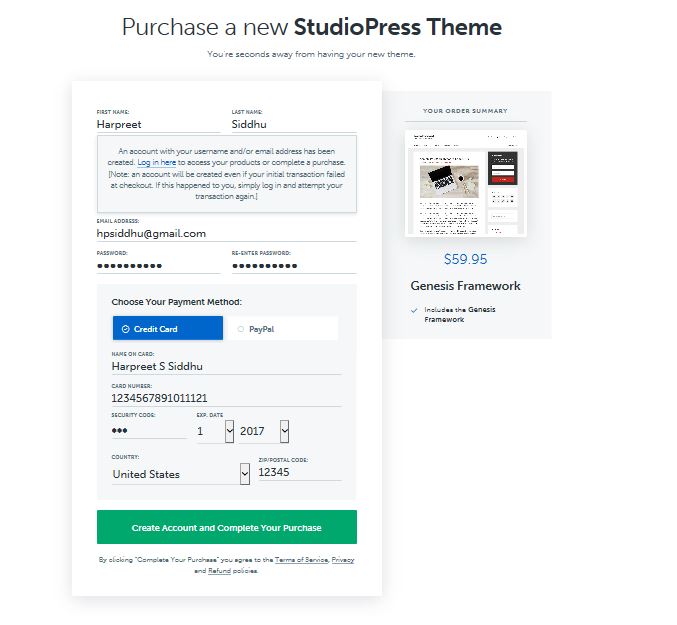Click Create Account and Complete Your Purchase
This screenshot has width=677, height=625.
(227, 527)
